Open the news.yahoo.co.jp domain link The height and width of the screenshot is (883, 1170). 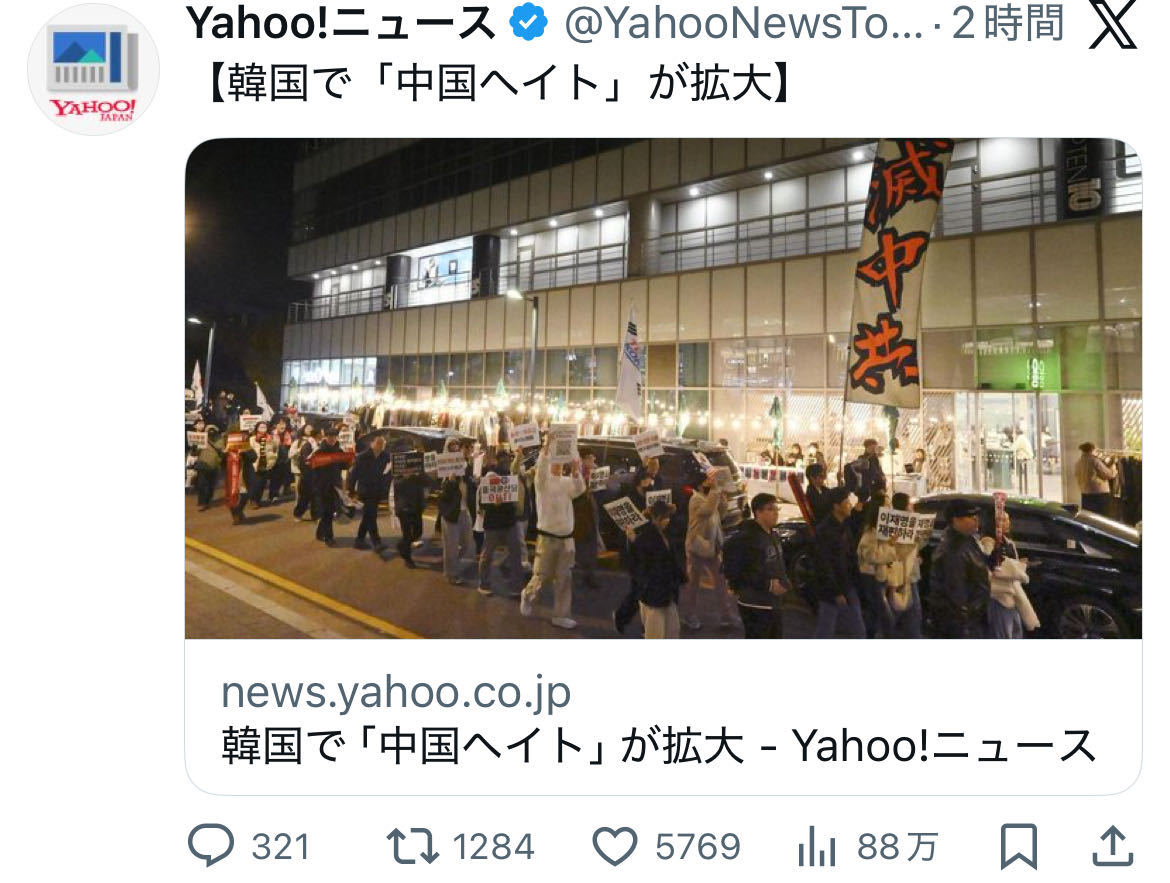pos(396,693)
